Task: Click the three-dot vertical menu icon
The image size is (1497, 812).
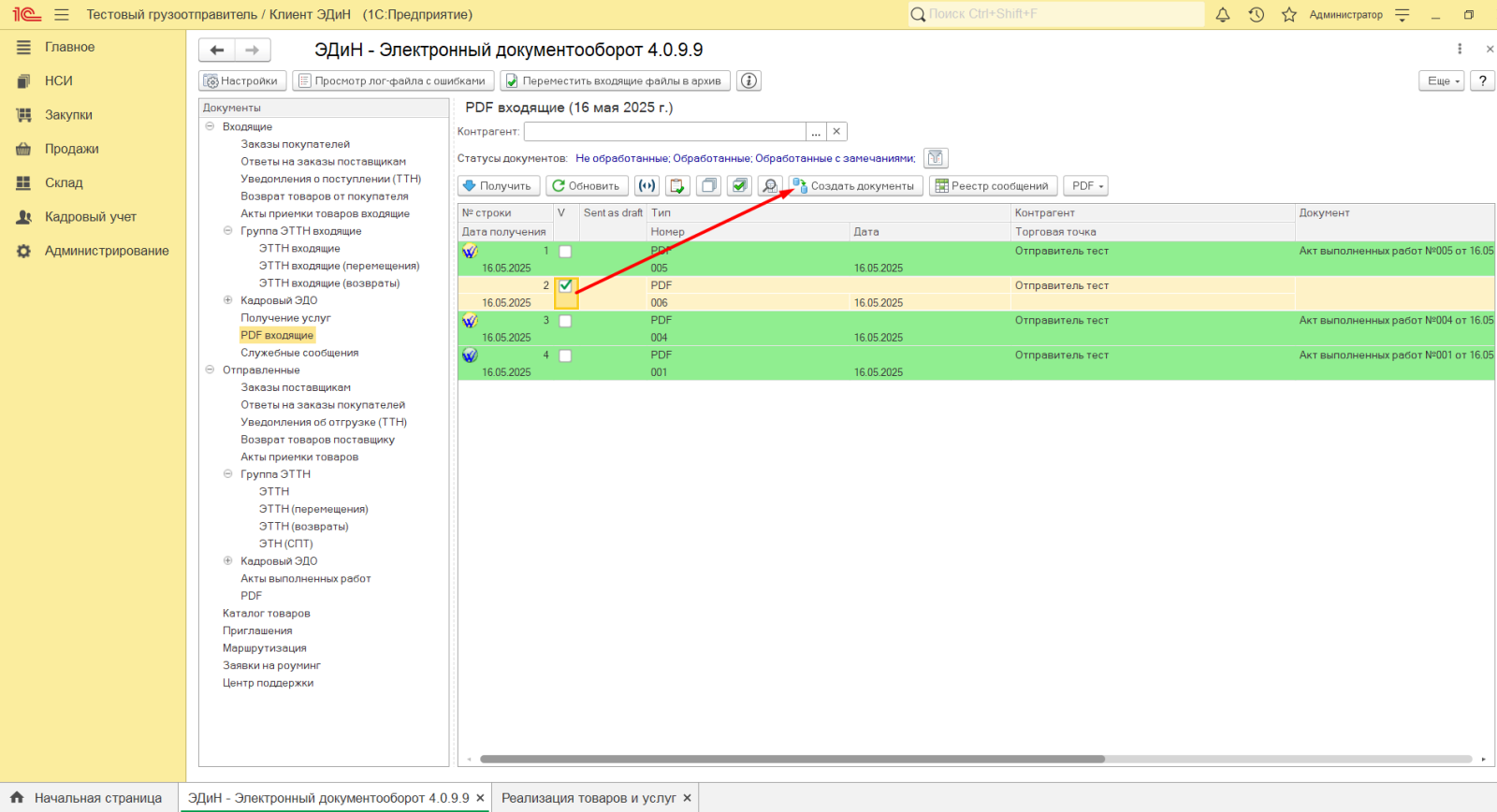Action: (1460, 49)
